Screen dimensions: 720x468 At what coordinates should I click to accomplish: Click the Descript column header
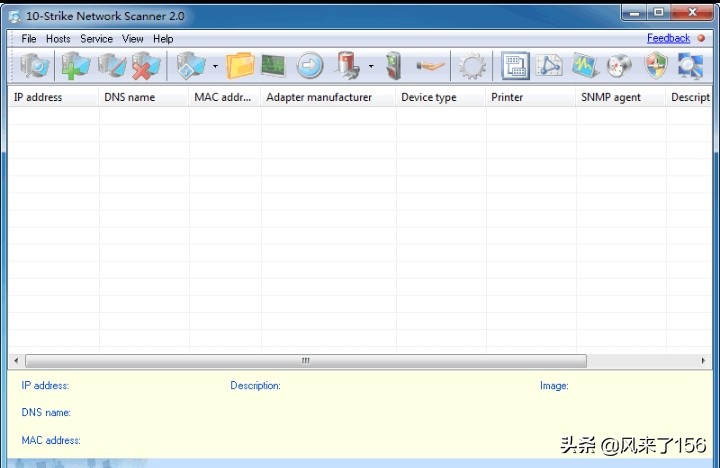click(689, 97)
